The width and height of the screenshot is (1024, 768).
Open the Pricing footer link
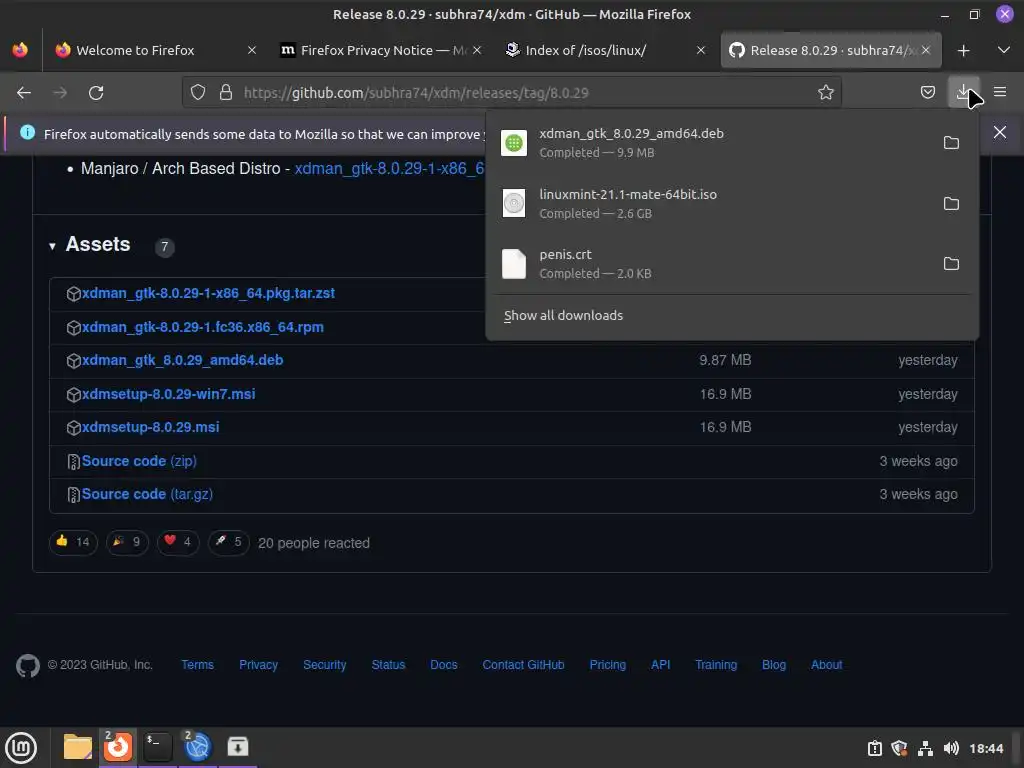tap(607, 665)
